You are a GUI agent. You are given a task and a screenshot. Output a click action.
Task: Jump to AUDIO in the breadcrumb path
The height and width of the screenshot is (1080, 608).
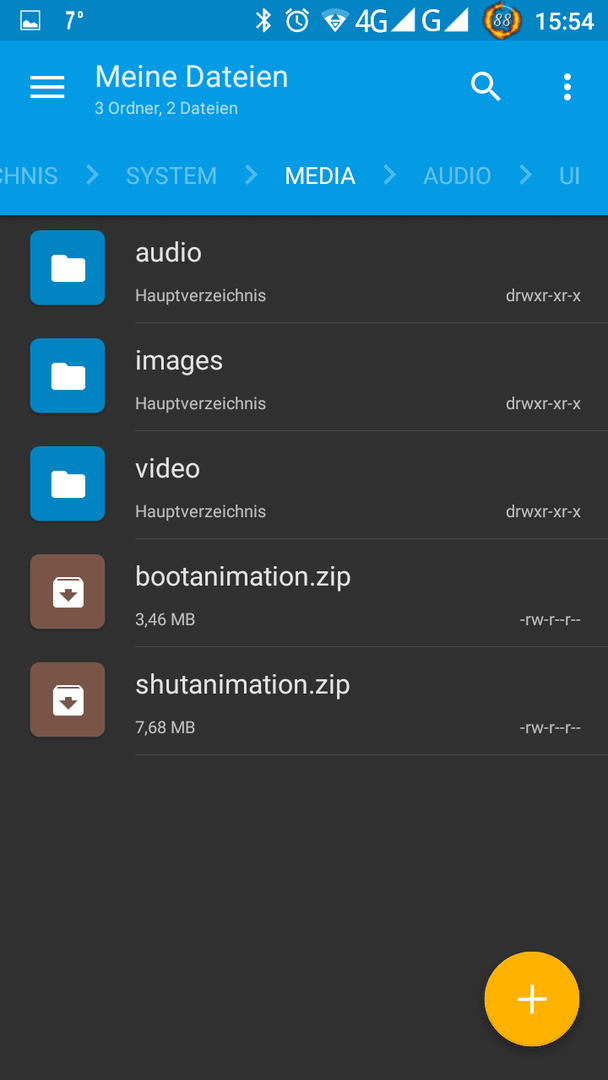[457, 176]
